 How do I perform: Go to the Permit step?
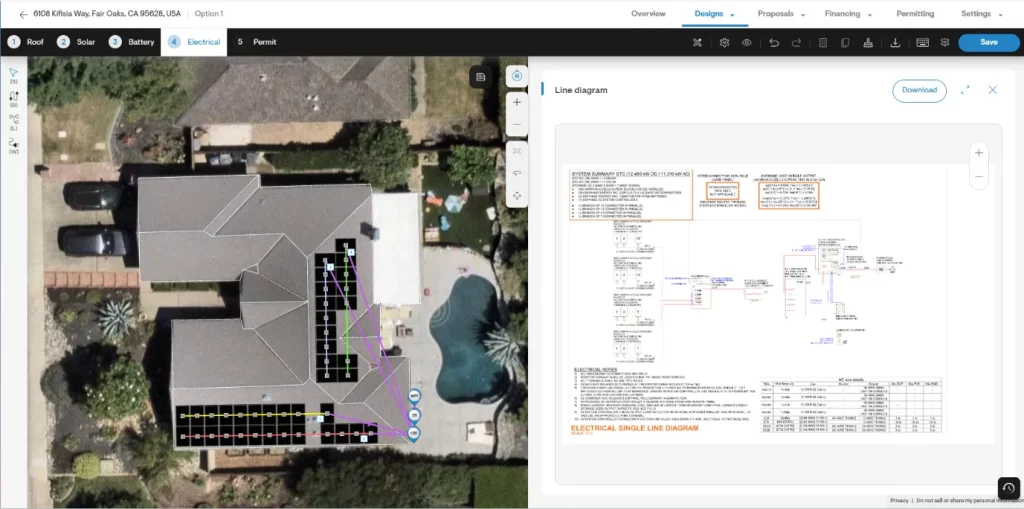click(256, 42)
